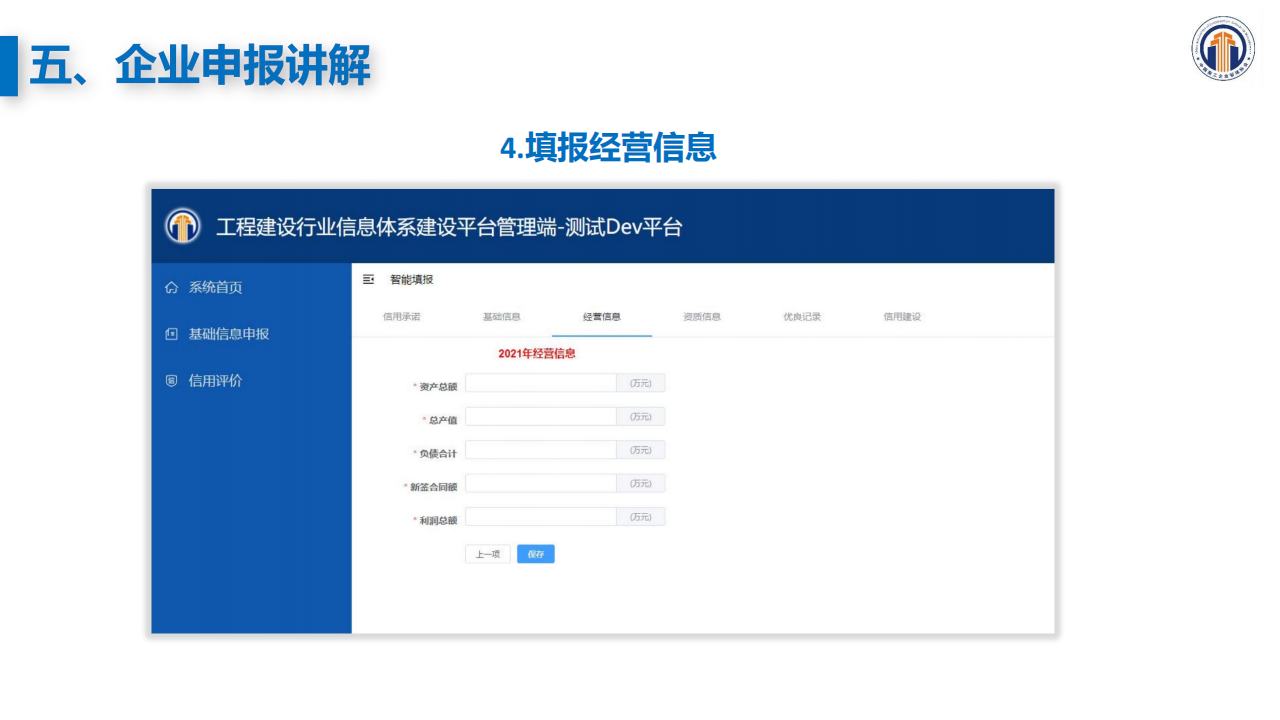Click the 利润总额 field label
This screenshot has height=720, width=1280.
coord(438,521)
